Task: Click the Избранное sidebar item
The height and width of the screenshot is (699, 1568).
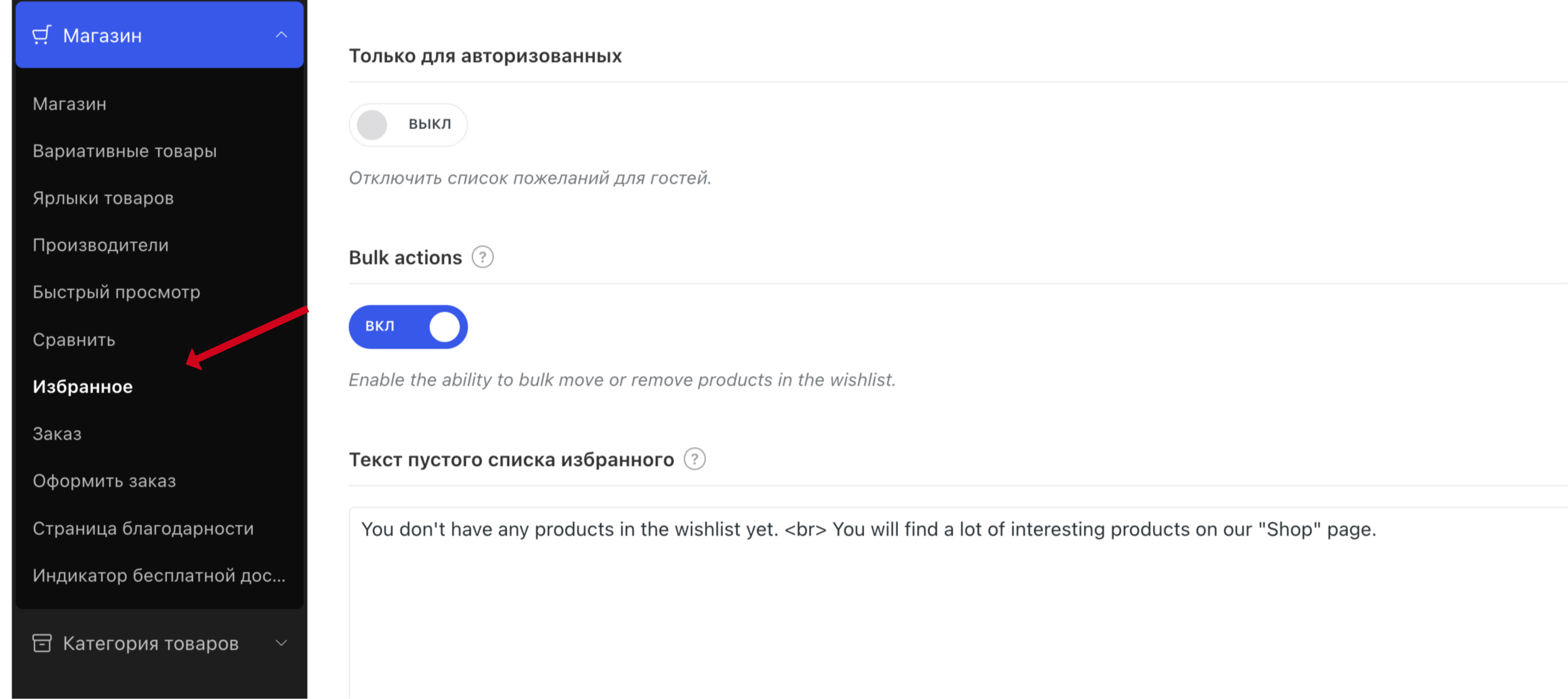Action: click(83, 387)
